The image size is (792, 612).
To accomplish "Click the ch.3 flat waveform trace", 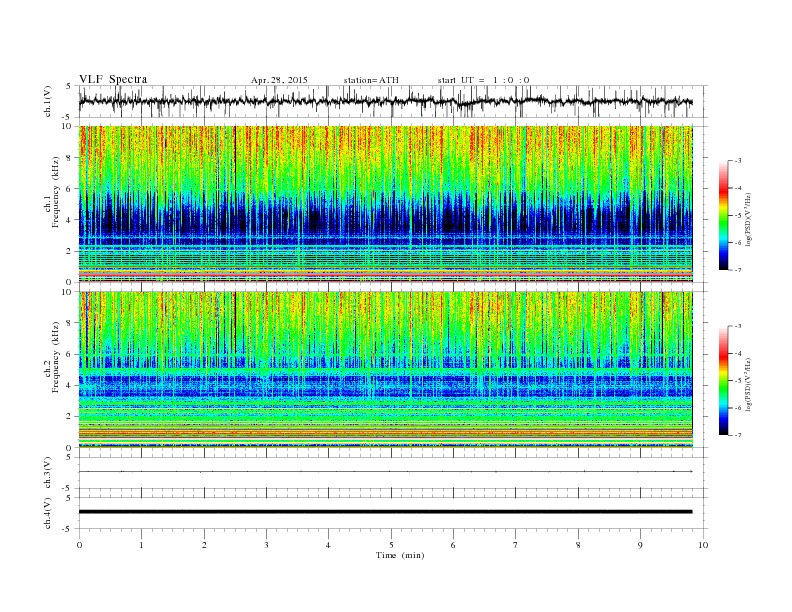I will pos(385,472).
